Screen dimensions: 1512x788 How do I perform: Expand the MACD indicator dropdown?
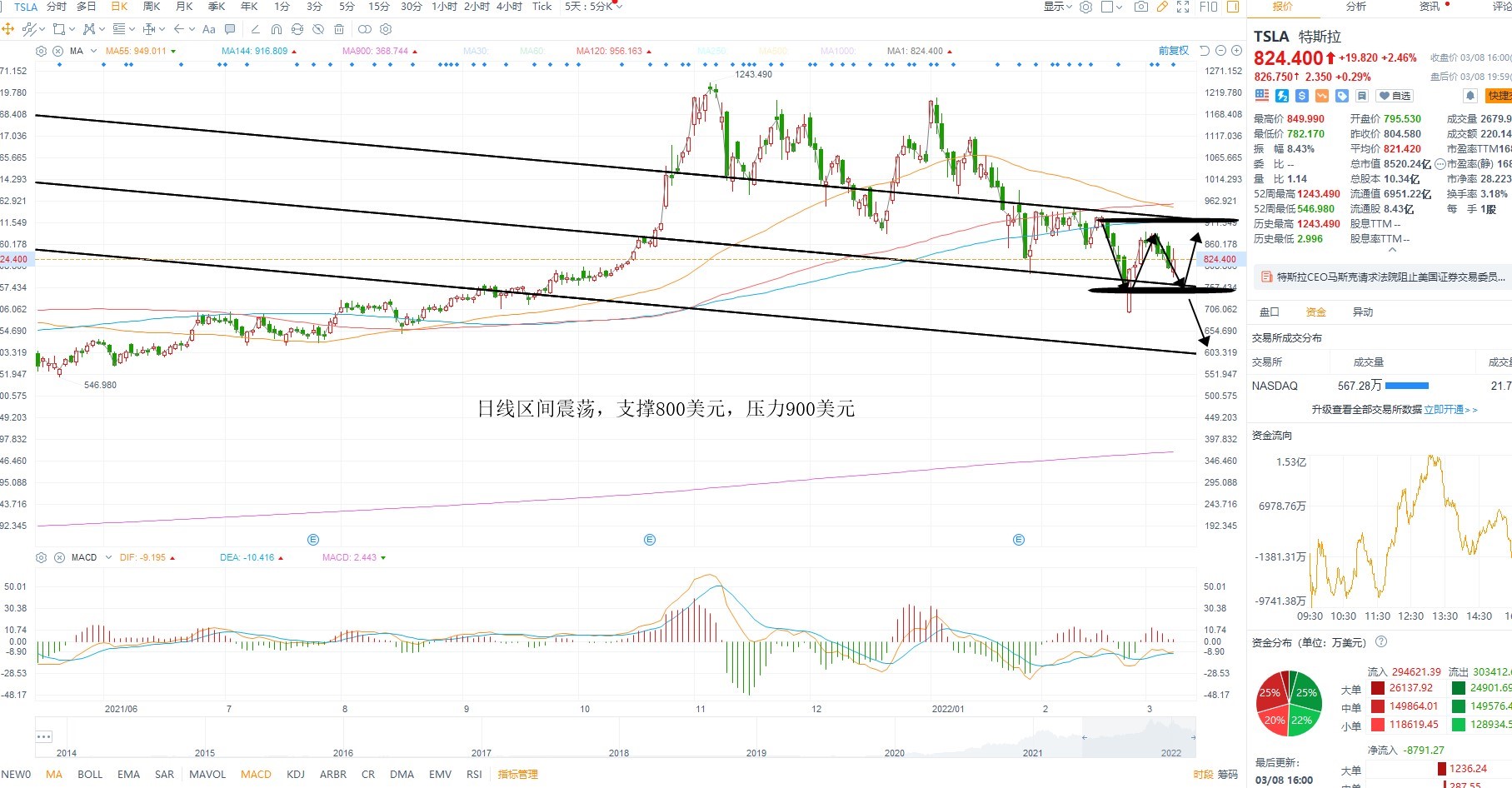point(108,557)
